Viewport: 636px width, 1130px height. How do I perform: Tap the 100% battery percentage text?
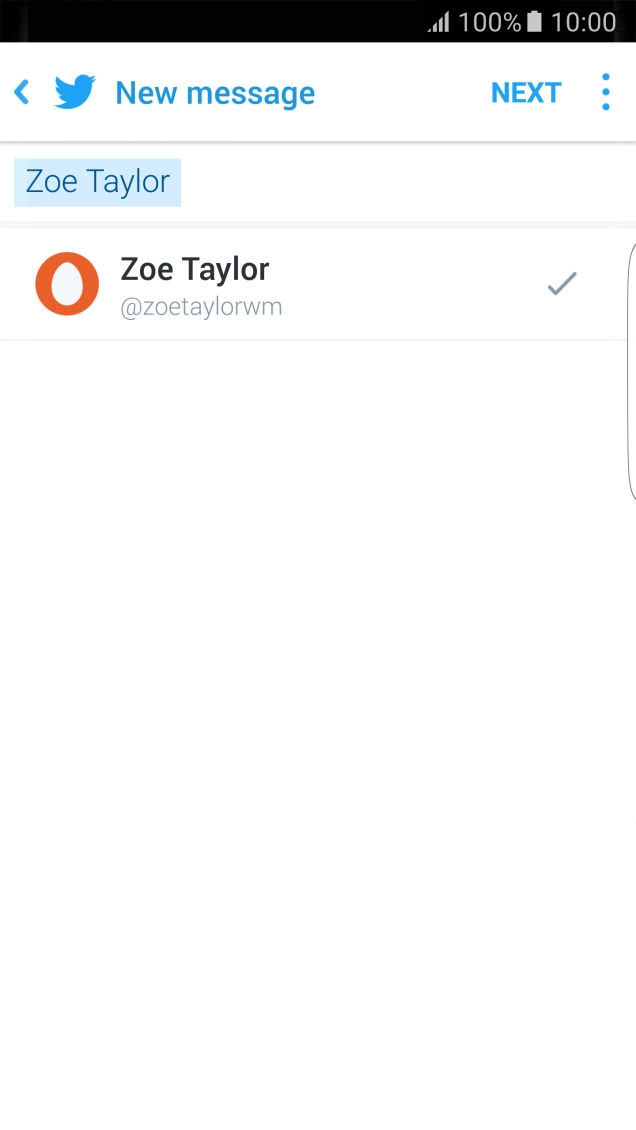pyautogui.click(x=489, y=22)
